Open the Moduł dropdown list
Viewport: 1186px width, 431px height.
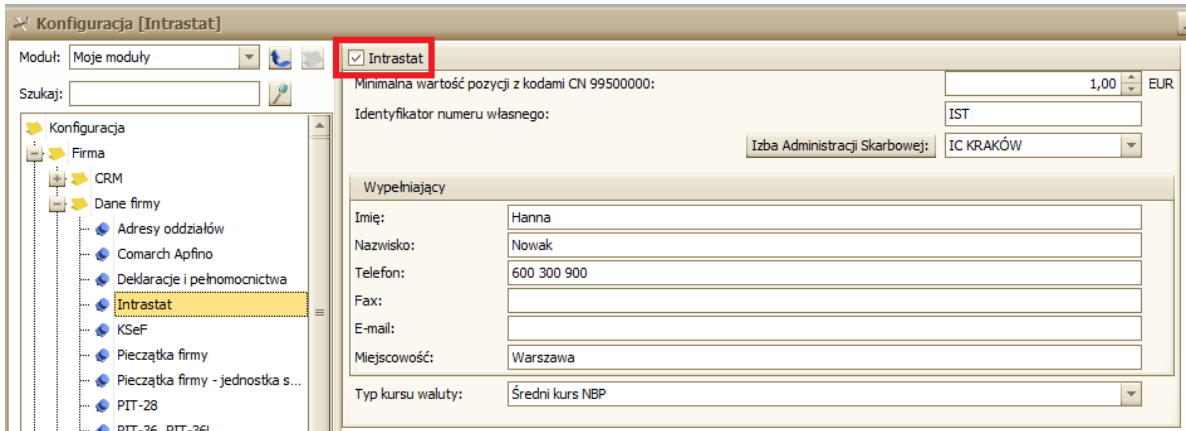pyautogui.click(x=251, y=58)
